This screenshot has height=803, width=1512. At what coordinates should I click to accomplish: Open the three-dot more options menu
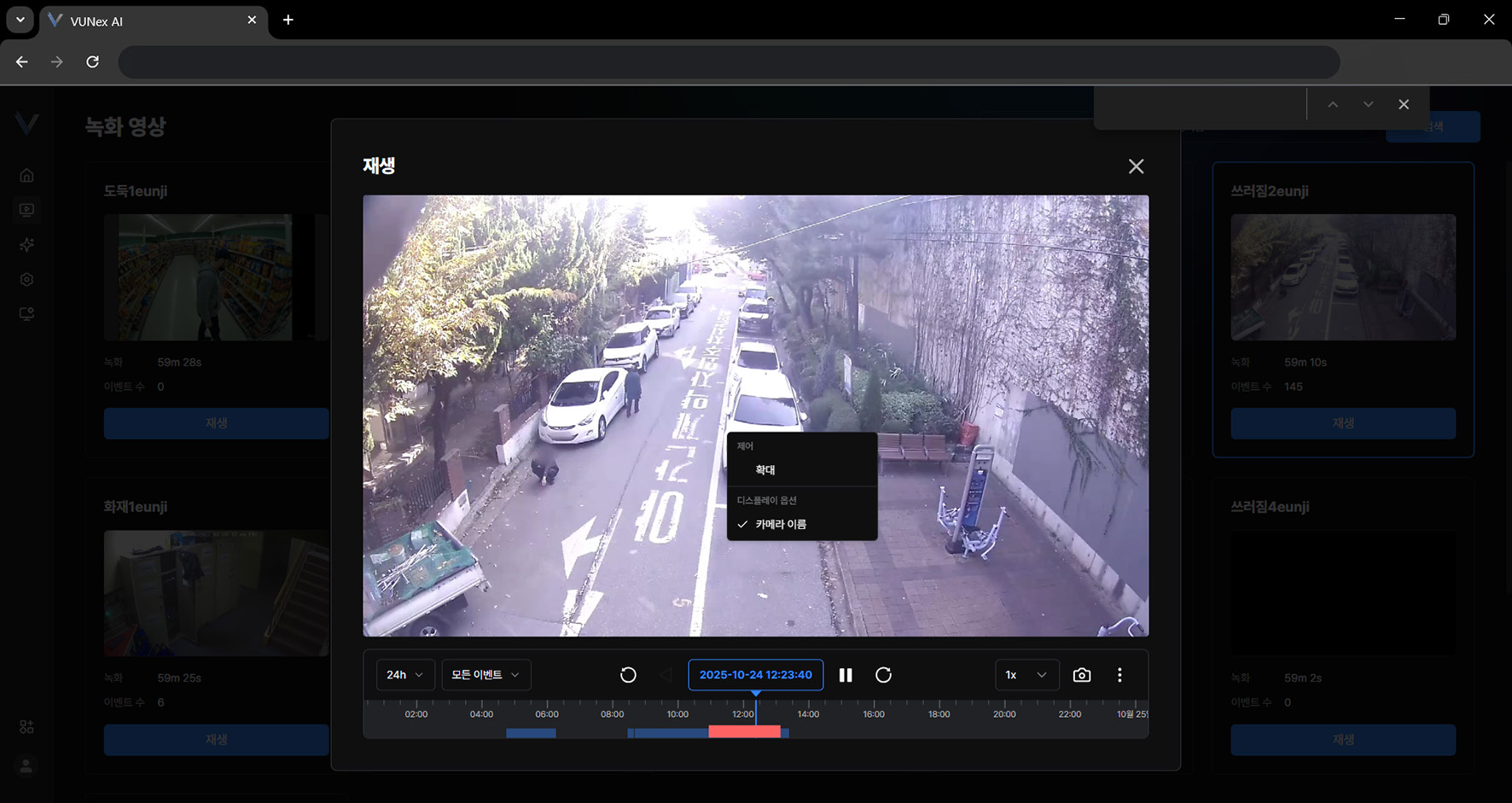tap(1119, 675)
